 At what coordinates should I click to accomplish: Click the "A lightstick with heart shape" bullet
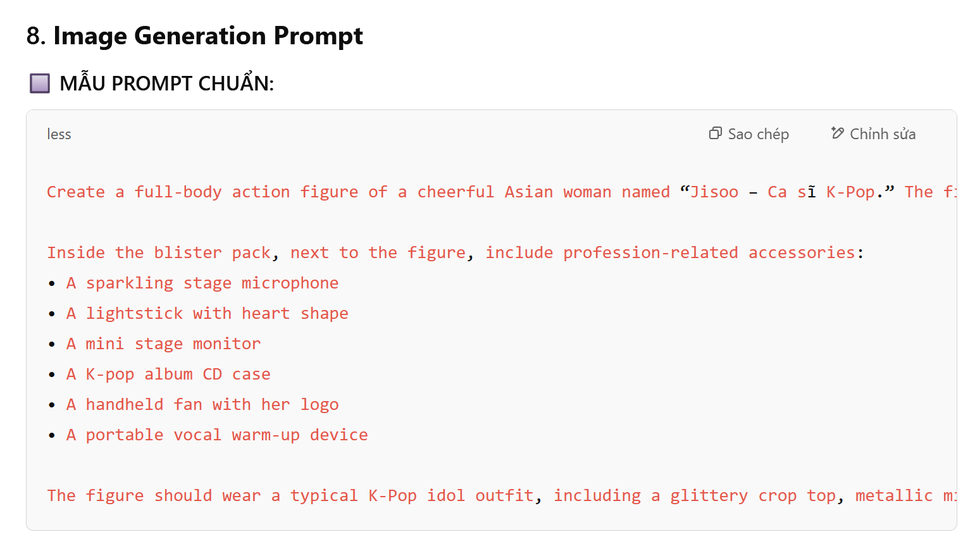pos(207,313)
